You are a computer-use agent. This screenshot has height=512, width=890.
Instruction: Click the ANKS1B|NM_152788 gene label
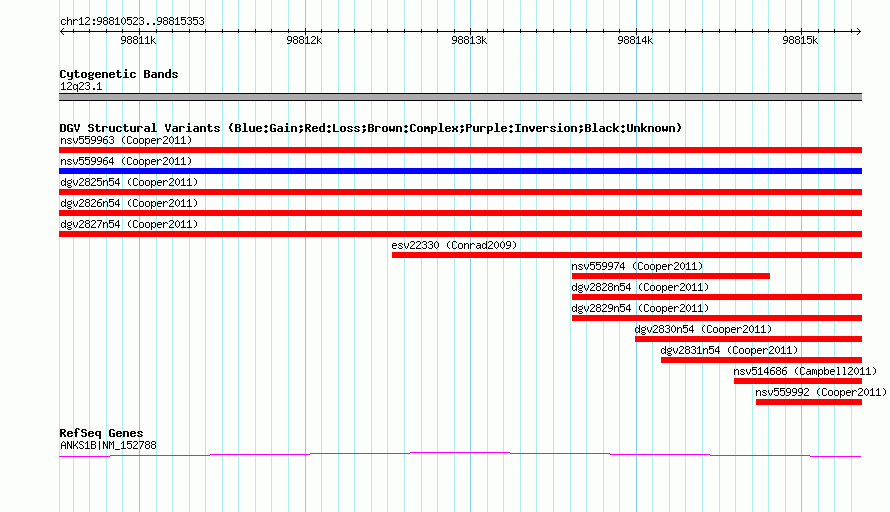point(108,446)
